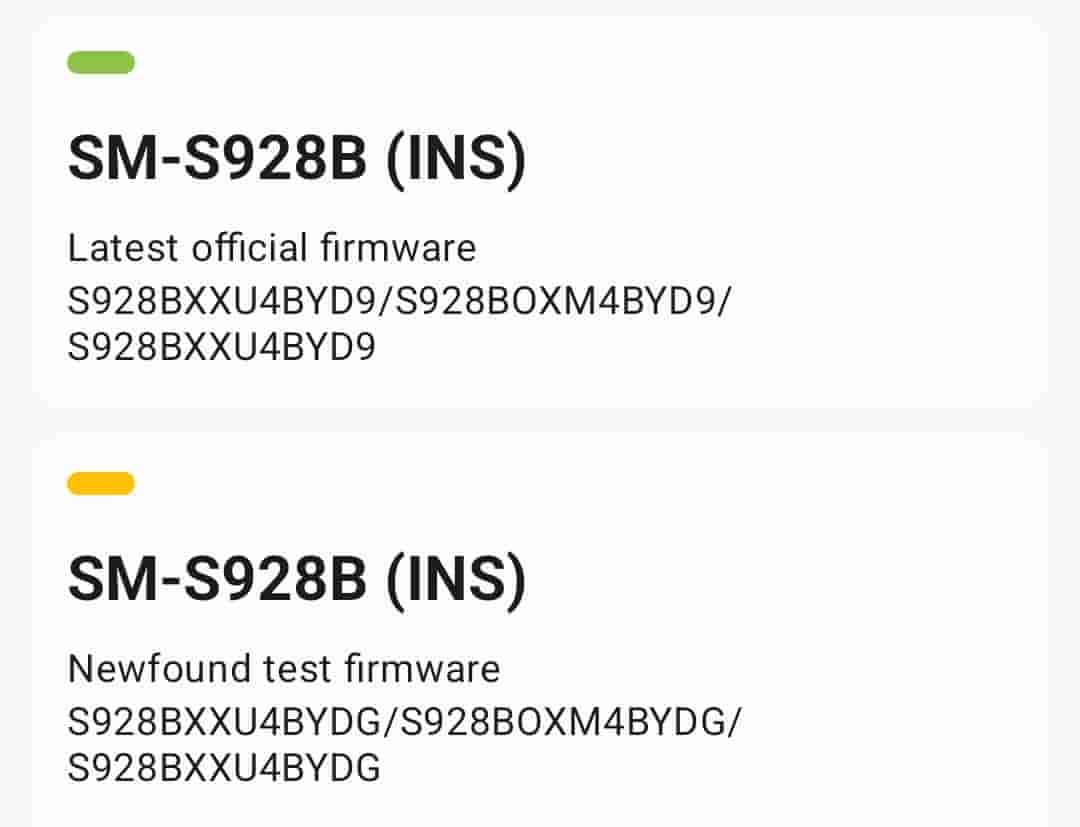
Task: Click the yellow status indicator pill
Action: [101, 484]
